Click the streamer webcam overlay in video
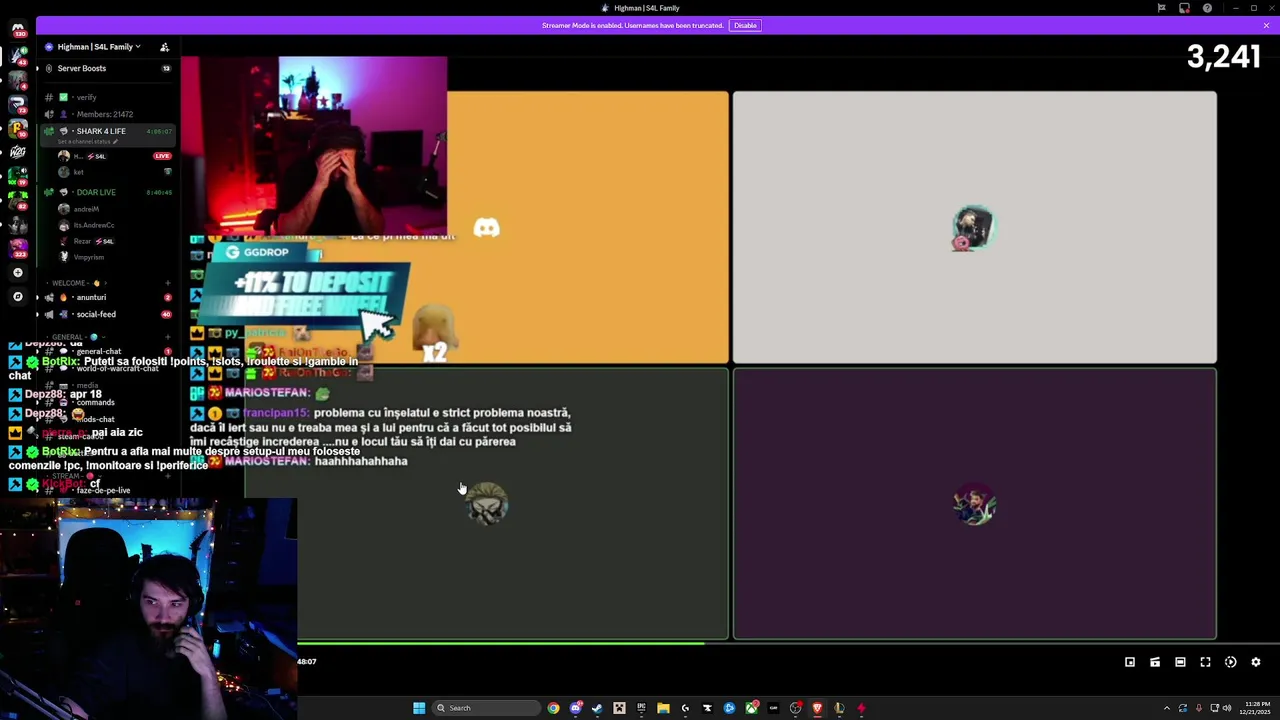Screen dimensions: 1280x720 click(314, 145)
